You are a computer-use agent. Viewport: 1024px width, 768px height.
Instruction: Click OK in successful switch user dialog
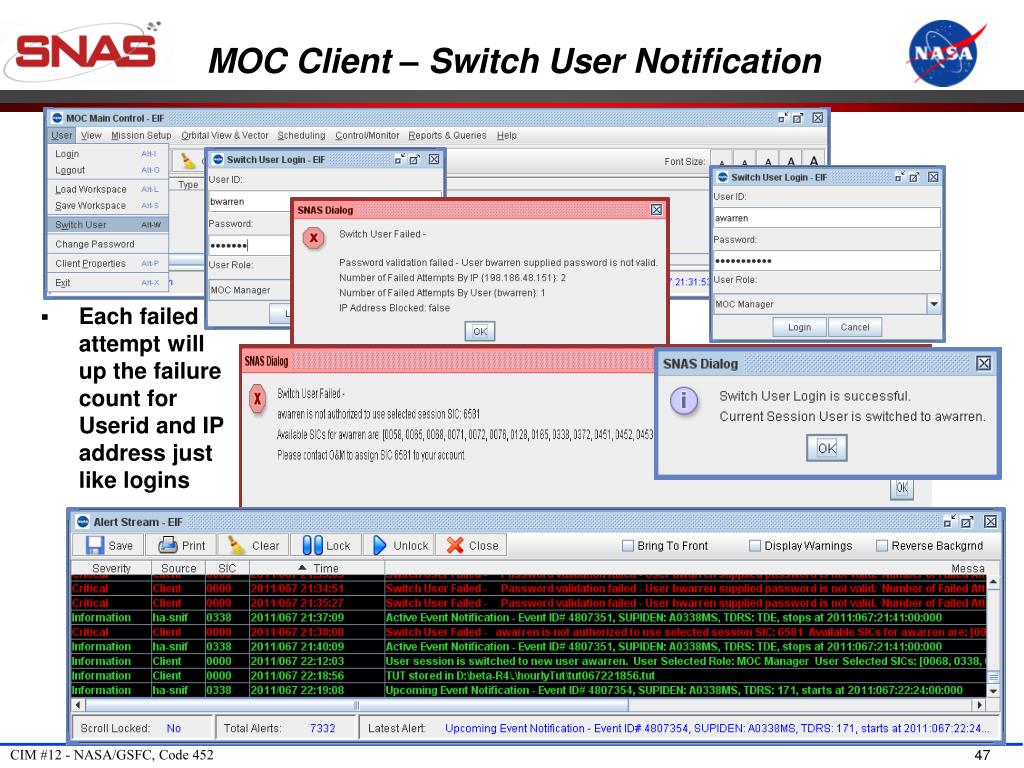coord(827,448)
